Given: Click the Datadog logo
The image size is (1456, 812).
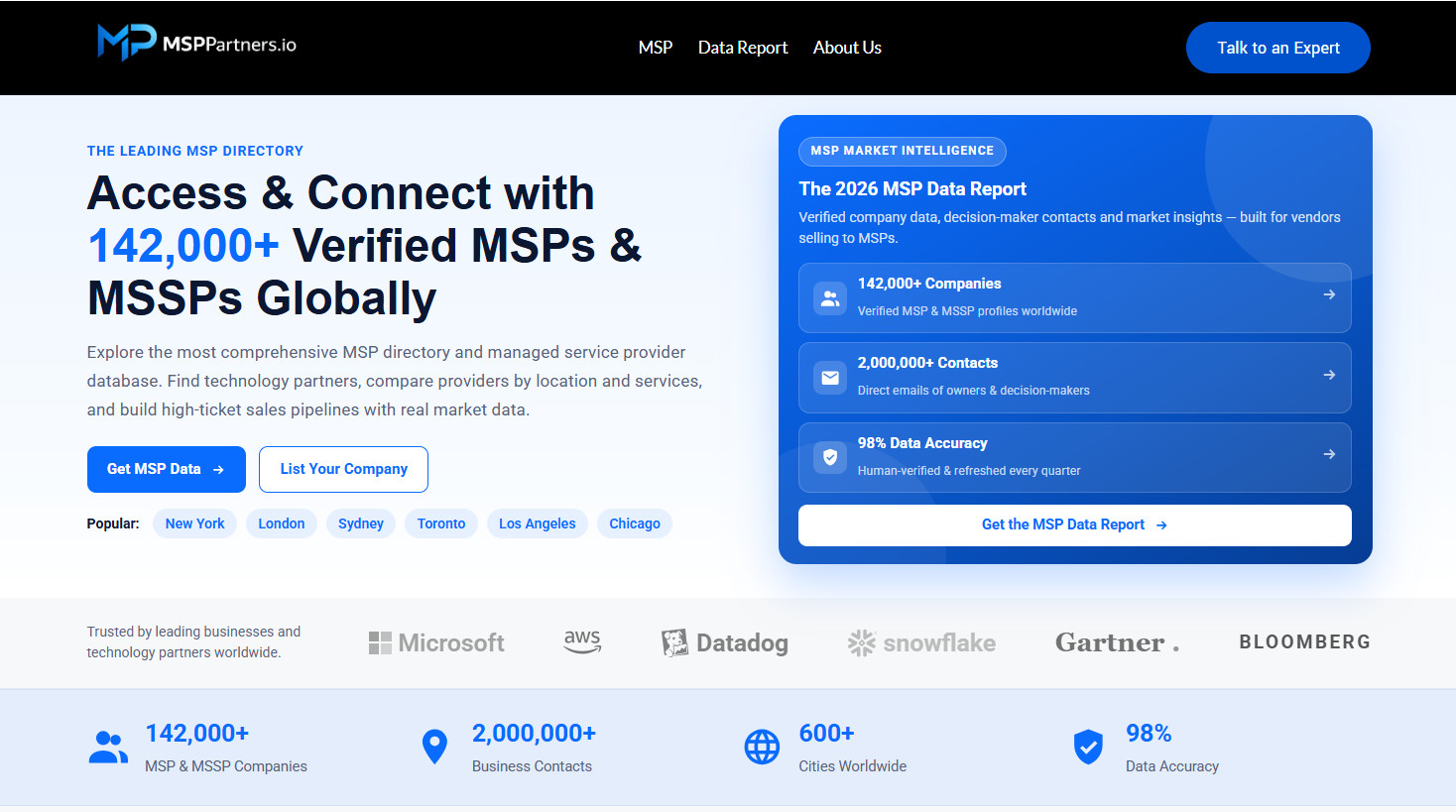Looking at the screenshot, I should [x=725, y=642].
